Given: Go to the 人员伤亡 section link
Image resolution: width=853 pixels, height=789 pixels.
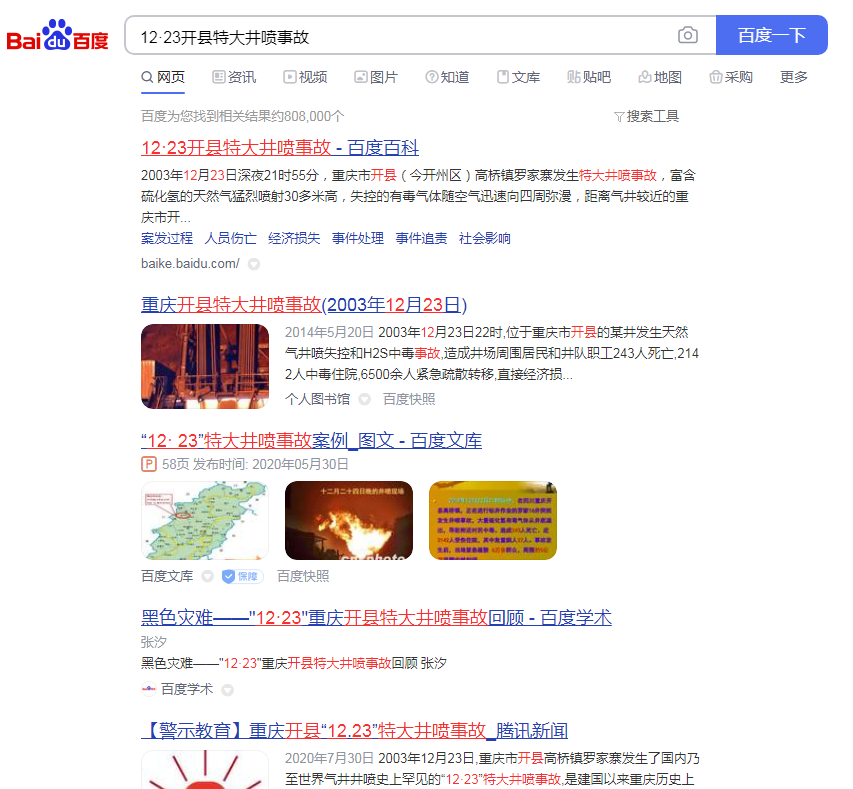Looking at the screenshot, I should pyautogui.click(x=230, y=238).
